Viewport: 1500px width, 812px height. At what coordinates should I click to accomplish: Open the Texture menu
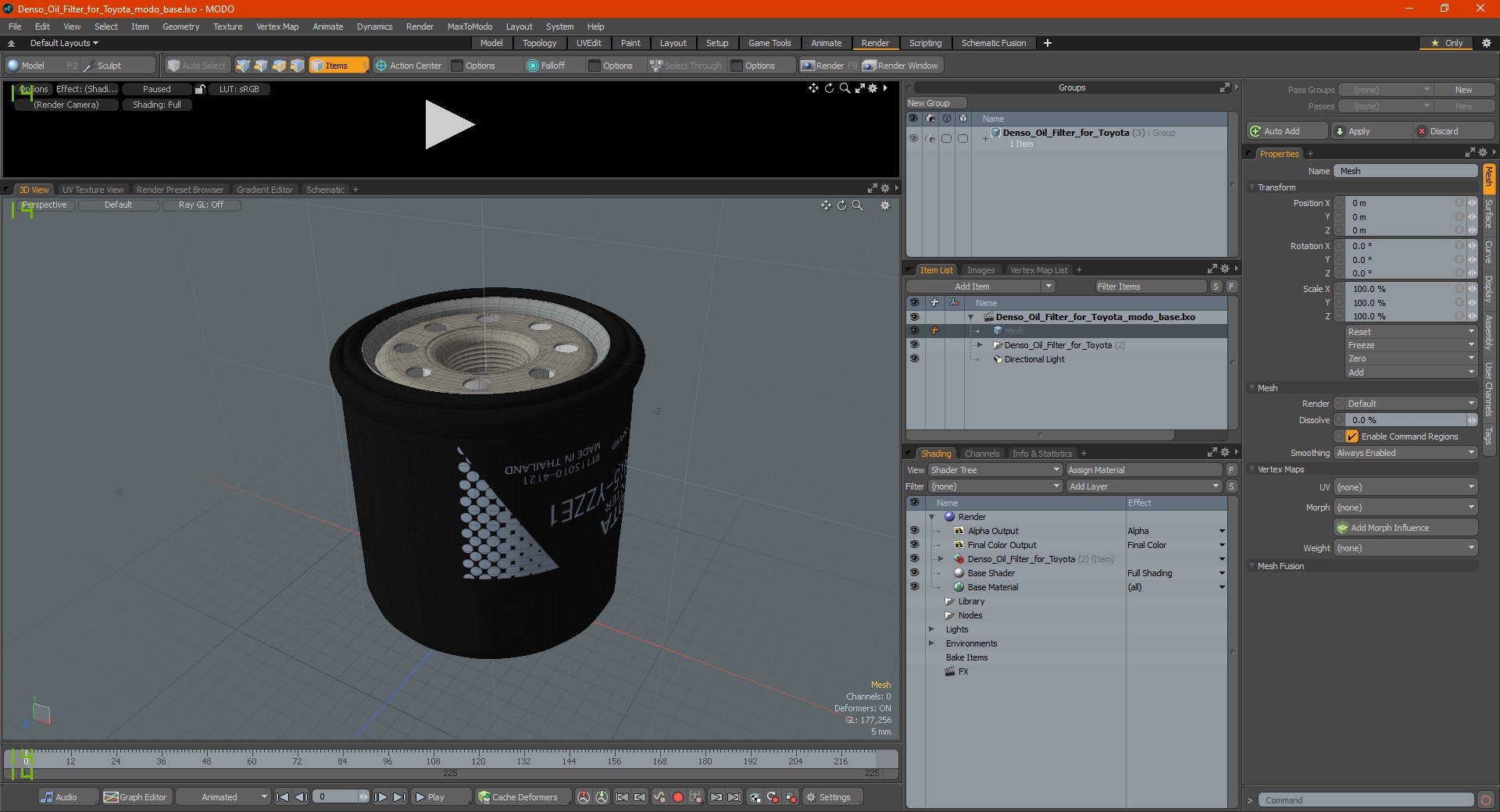point(228,27)
